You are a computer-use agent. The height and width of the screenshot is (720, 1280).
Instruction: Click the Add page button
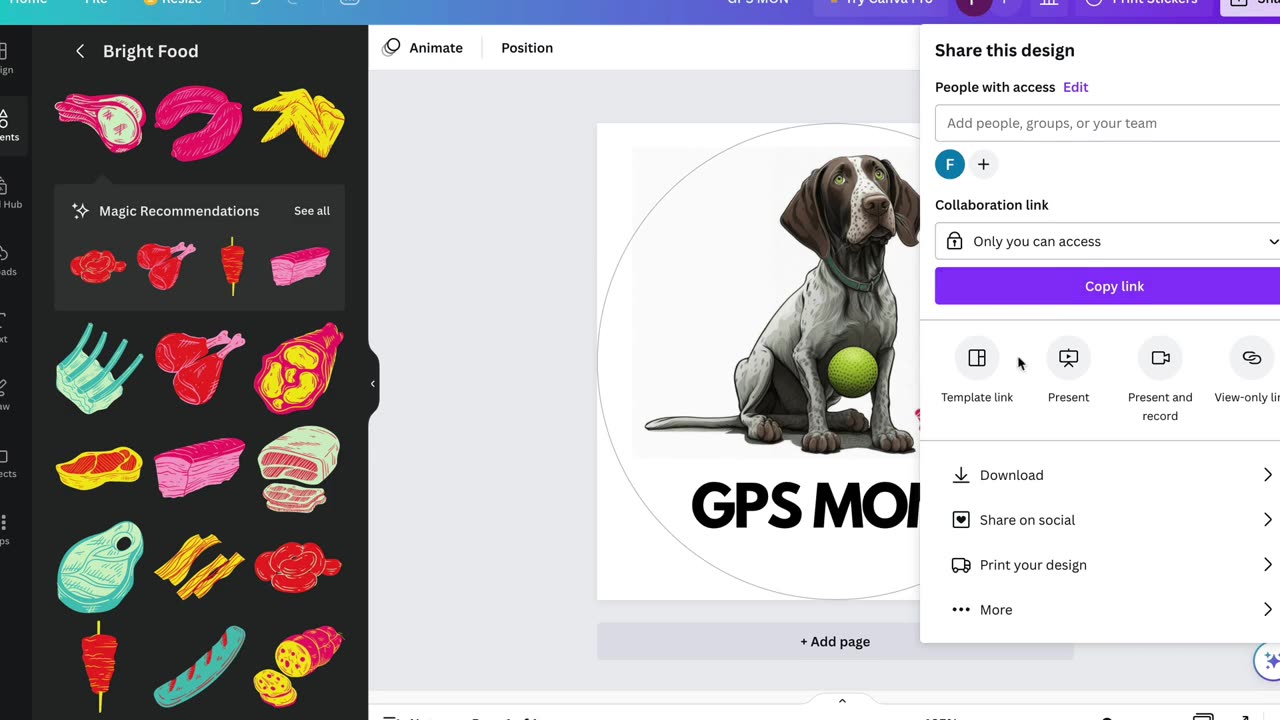coord(835,642)
